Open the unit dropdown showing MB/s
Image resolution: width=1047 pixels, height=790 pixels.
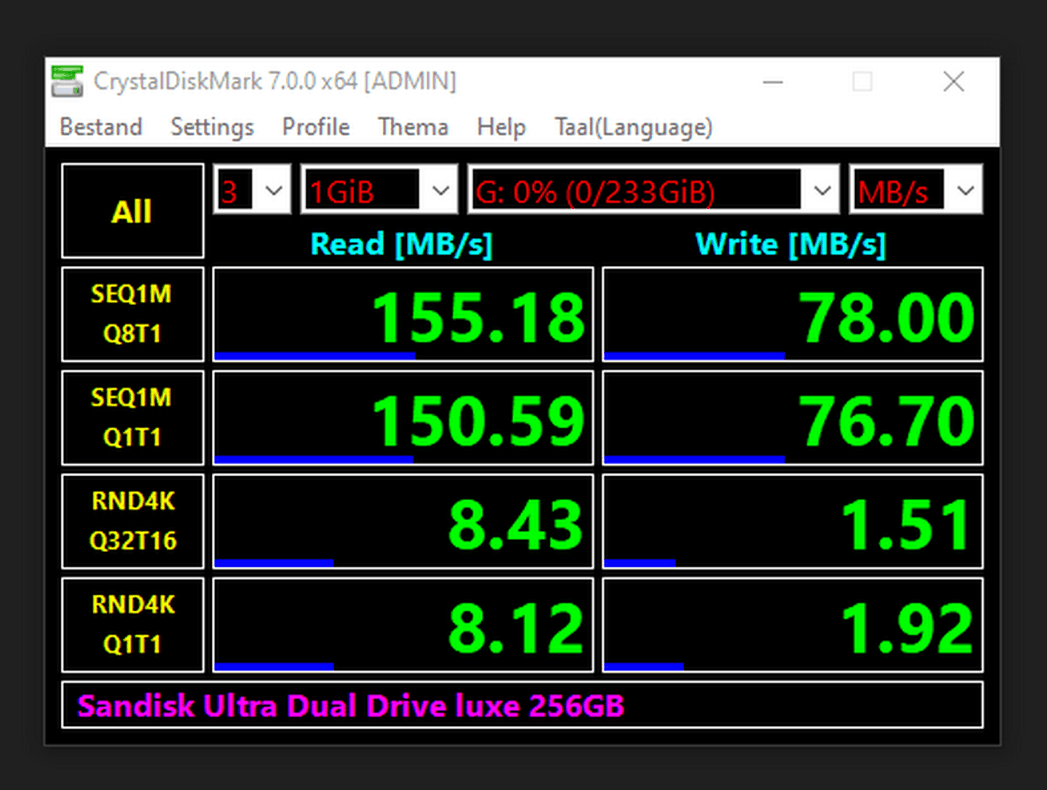point(915,190)
